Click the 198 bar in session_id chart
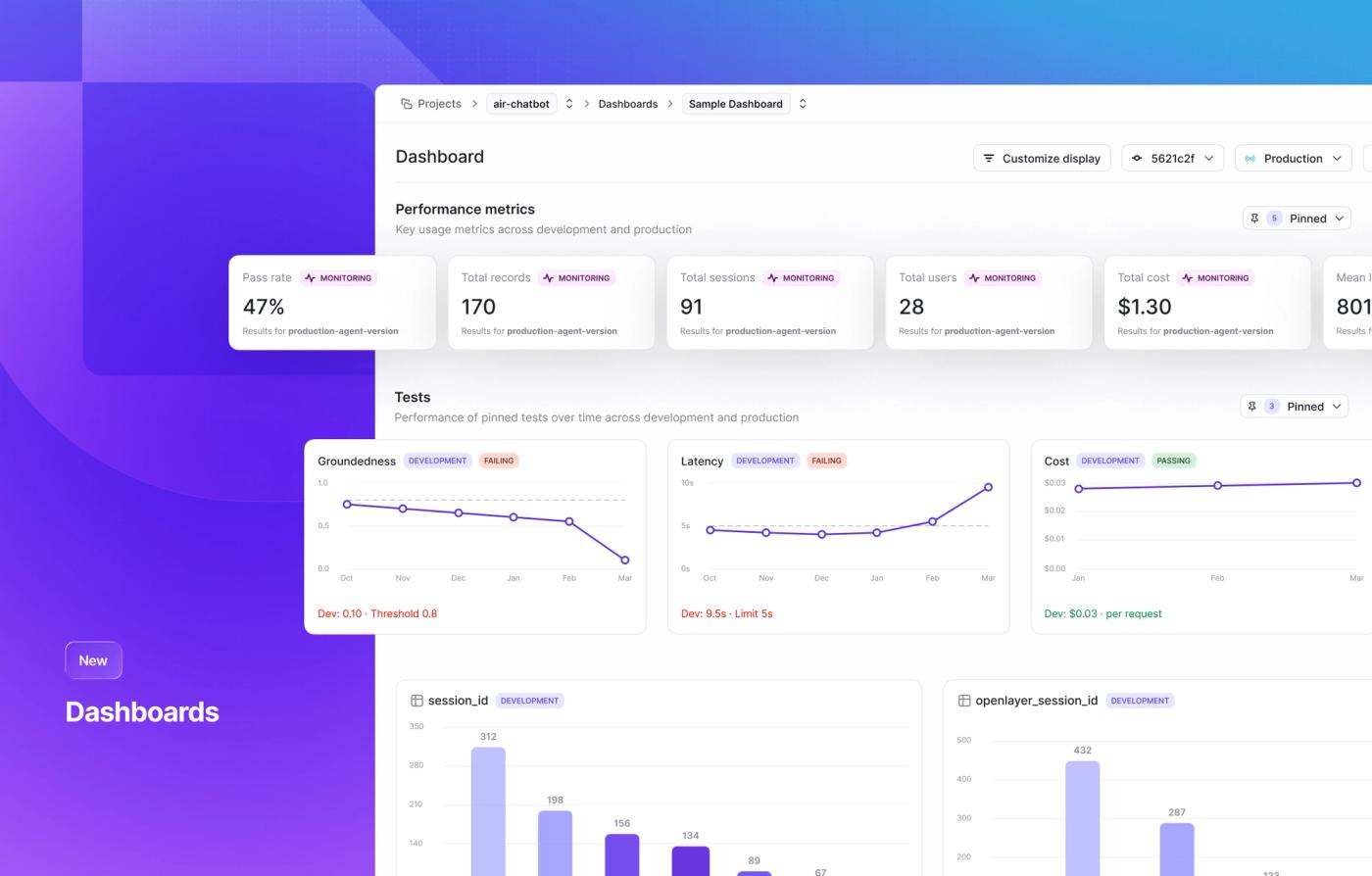 [555, 843]
